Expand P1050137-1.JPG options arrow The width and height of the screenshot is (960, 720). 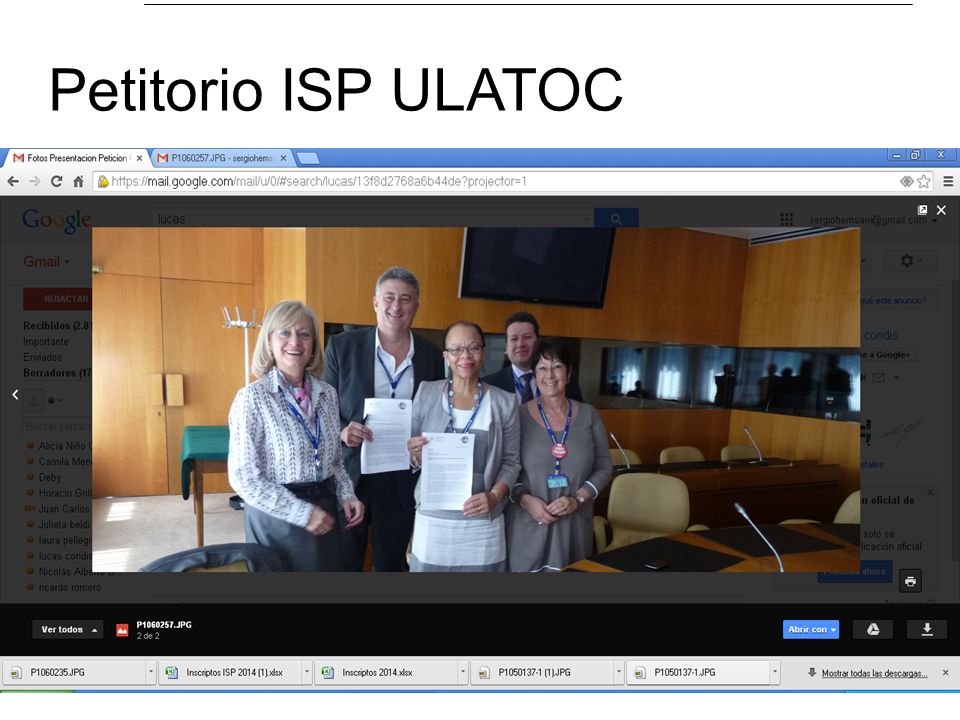[x=775, y=672]
